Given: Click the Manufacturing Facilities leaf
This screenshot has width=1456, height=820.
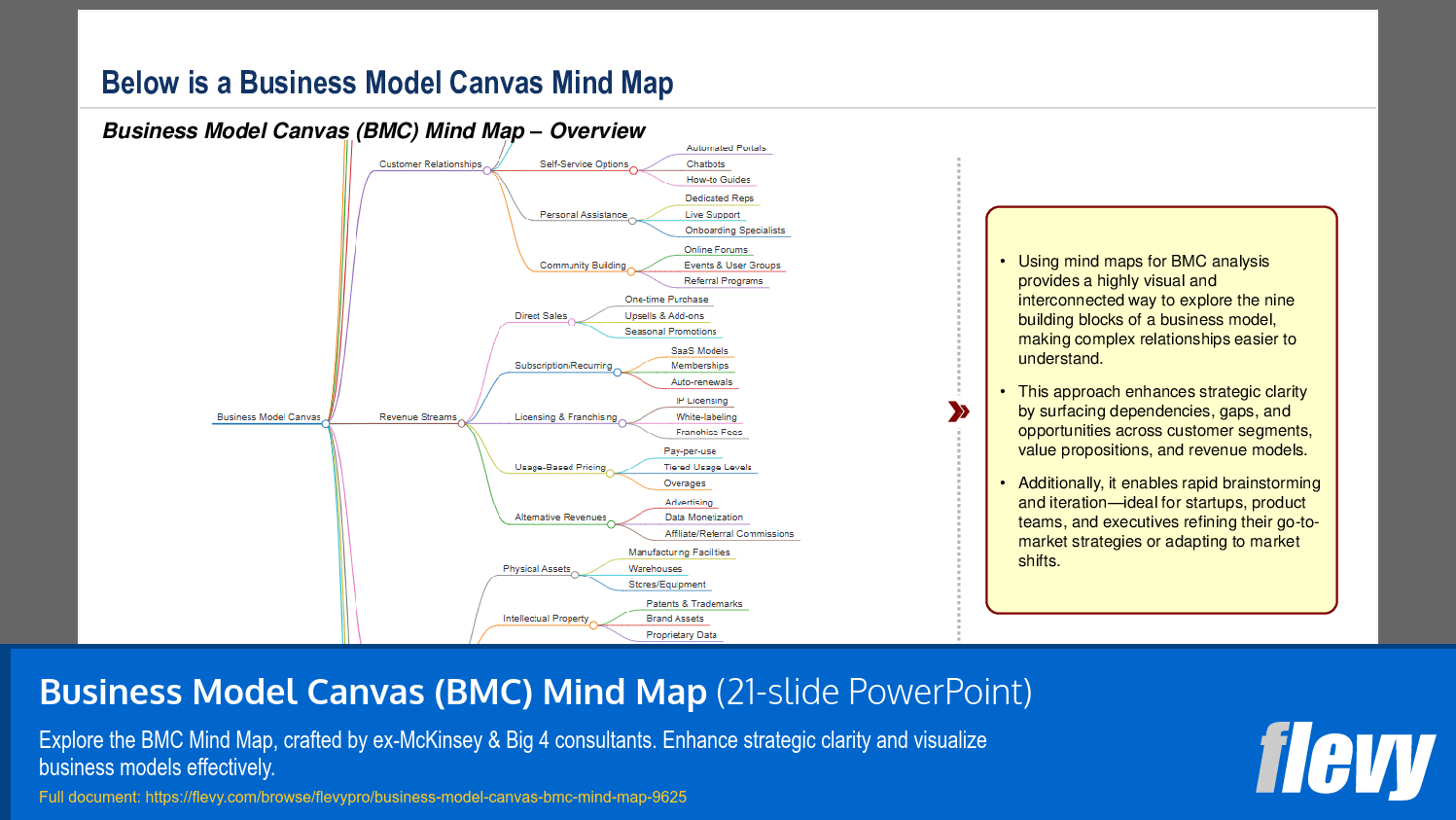Looking at the screenshot, I should point(679,553).
